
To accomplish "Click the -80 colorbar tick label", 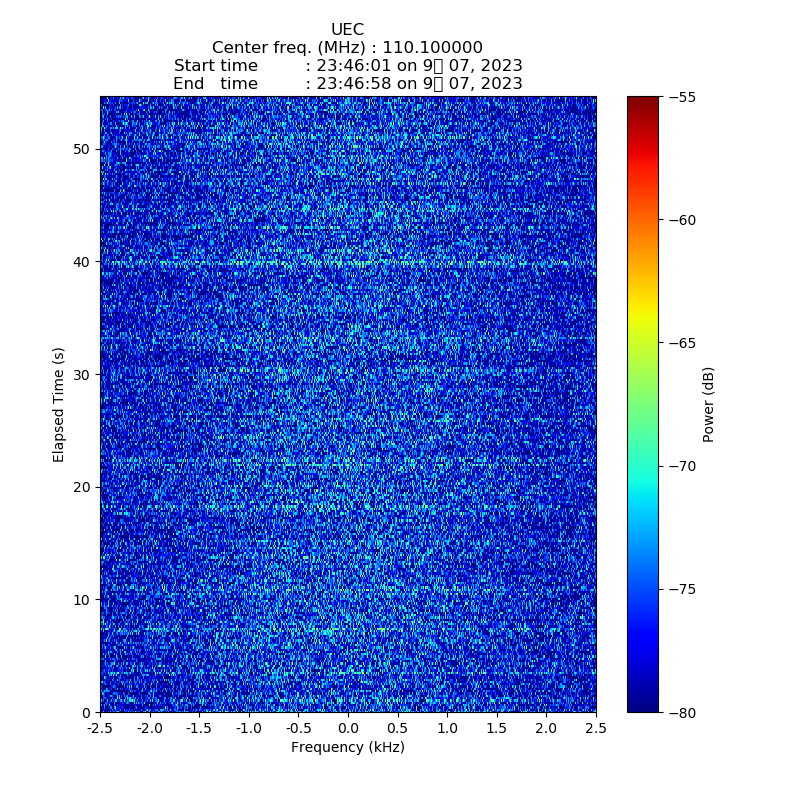I will click(x=682, y=712).
